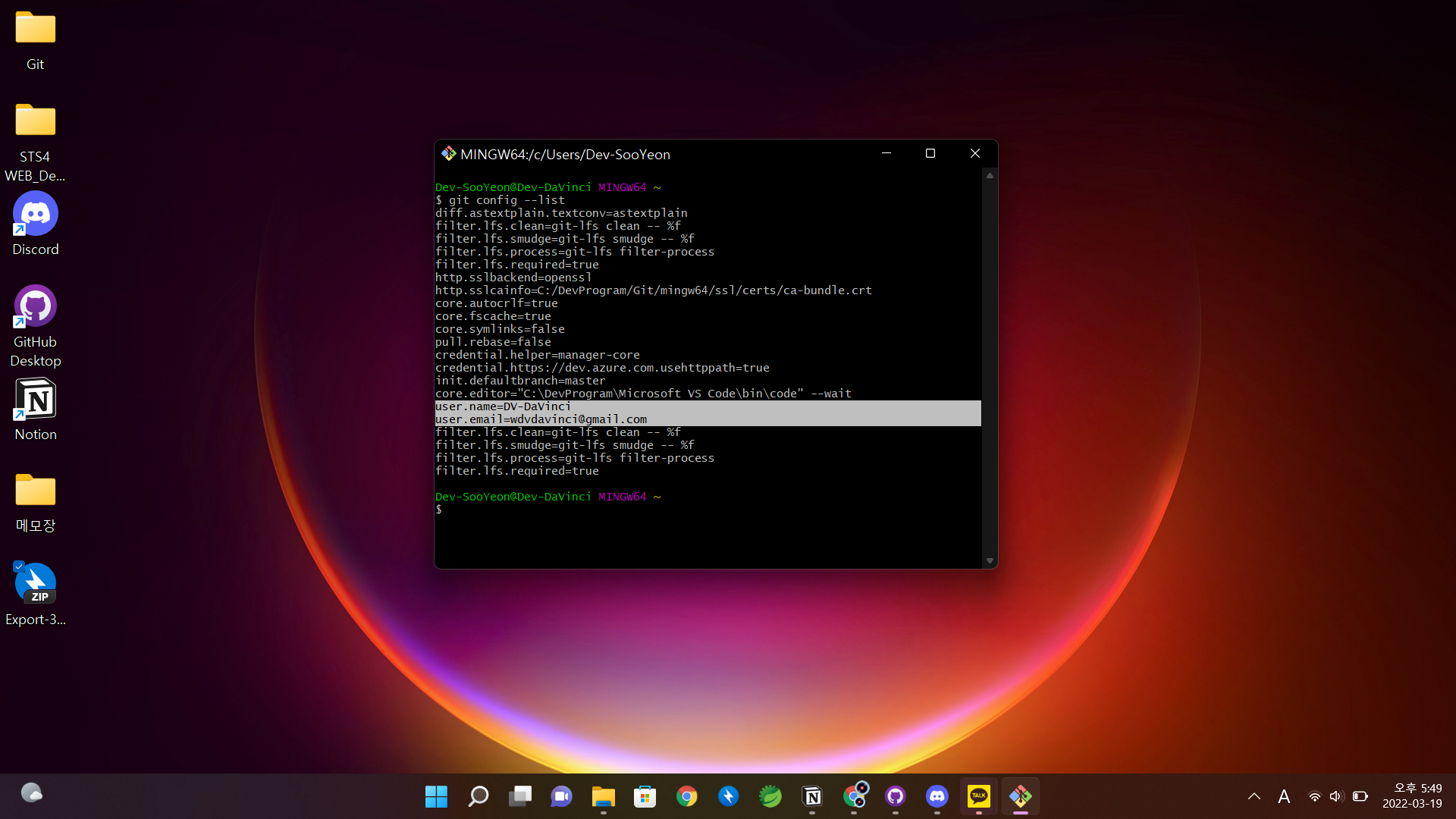
Task: Open GitHub Desktop shortcut icon
Action: pyautogui.click(x=35, y=307)
